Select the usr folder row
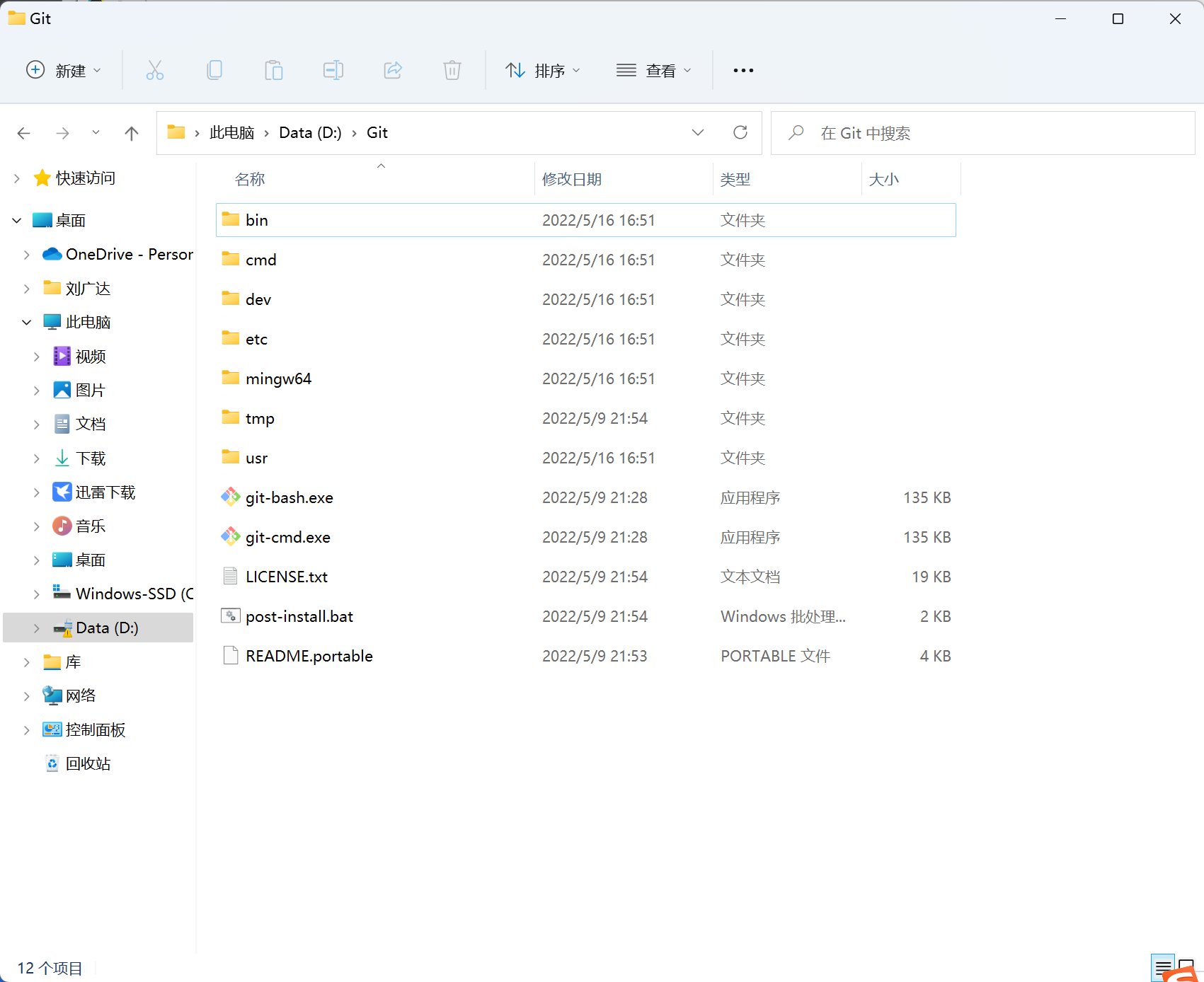The width and height of the screenshot is (1204, 982). (586, 458)
